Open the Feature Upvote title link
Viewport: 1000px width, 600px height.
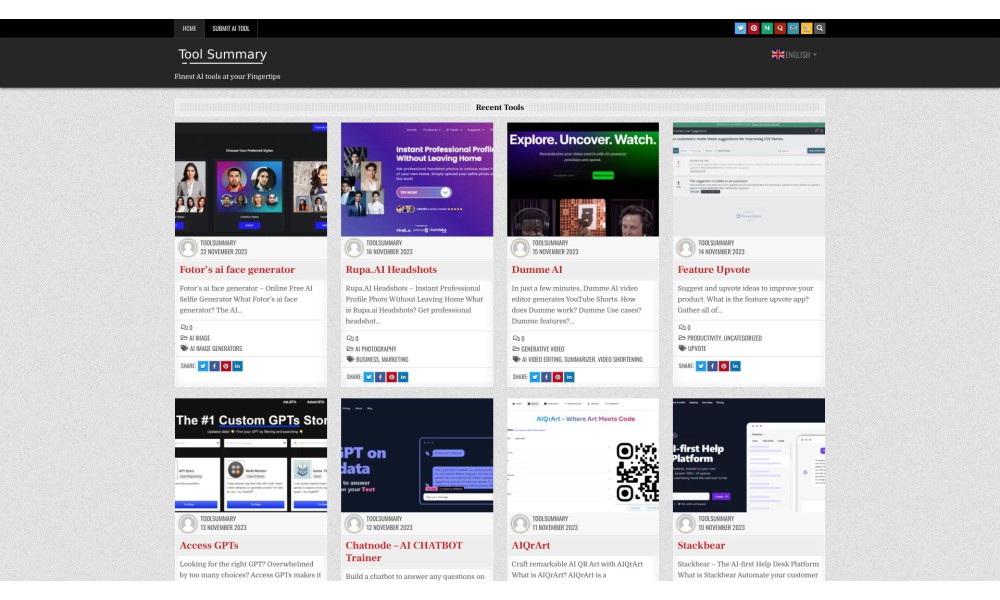(714, 270)
